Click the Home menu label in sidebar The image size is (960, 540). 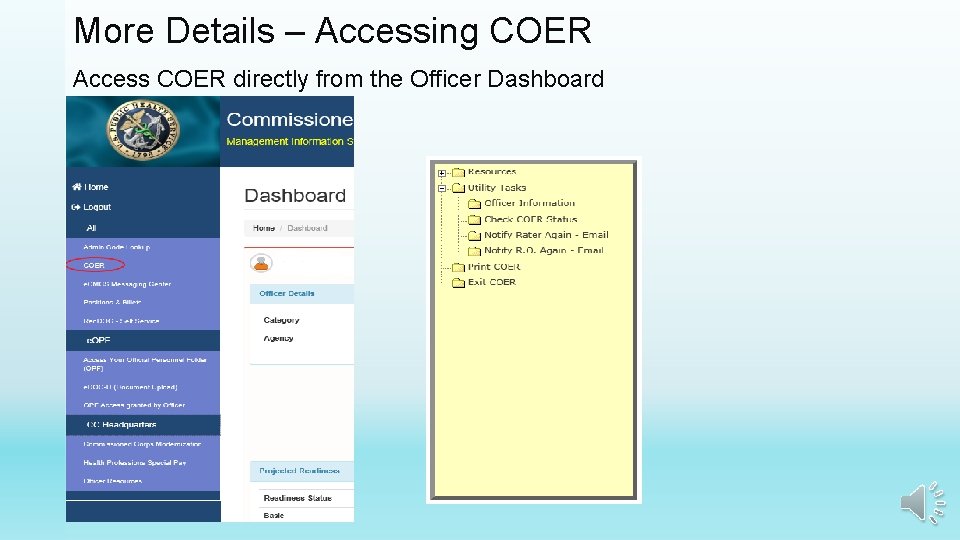96,187
